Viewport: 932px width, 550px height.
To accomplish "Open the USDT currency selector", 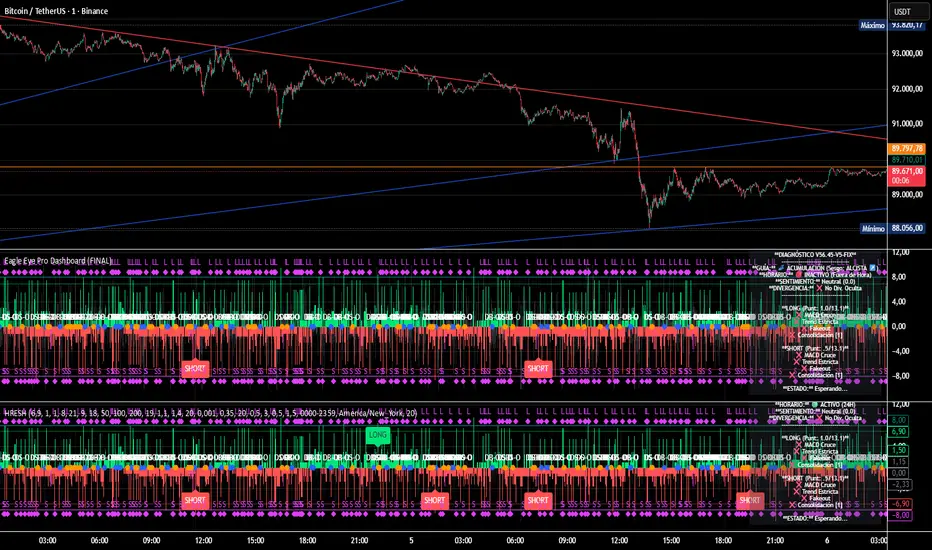I will [x=903, y=11].
